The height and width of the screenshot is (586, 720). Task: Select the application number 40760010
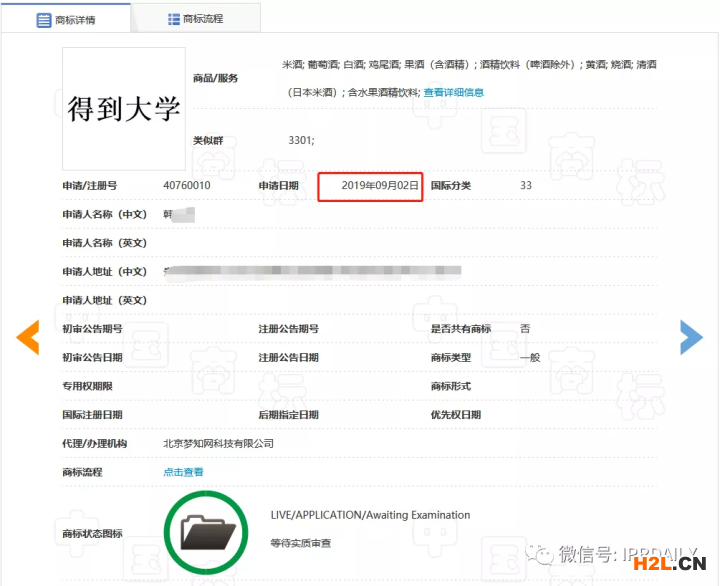tap(187, 186)
